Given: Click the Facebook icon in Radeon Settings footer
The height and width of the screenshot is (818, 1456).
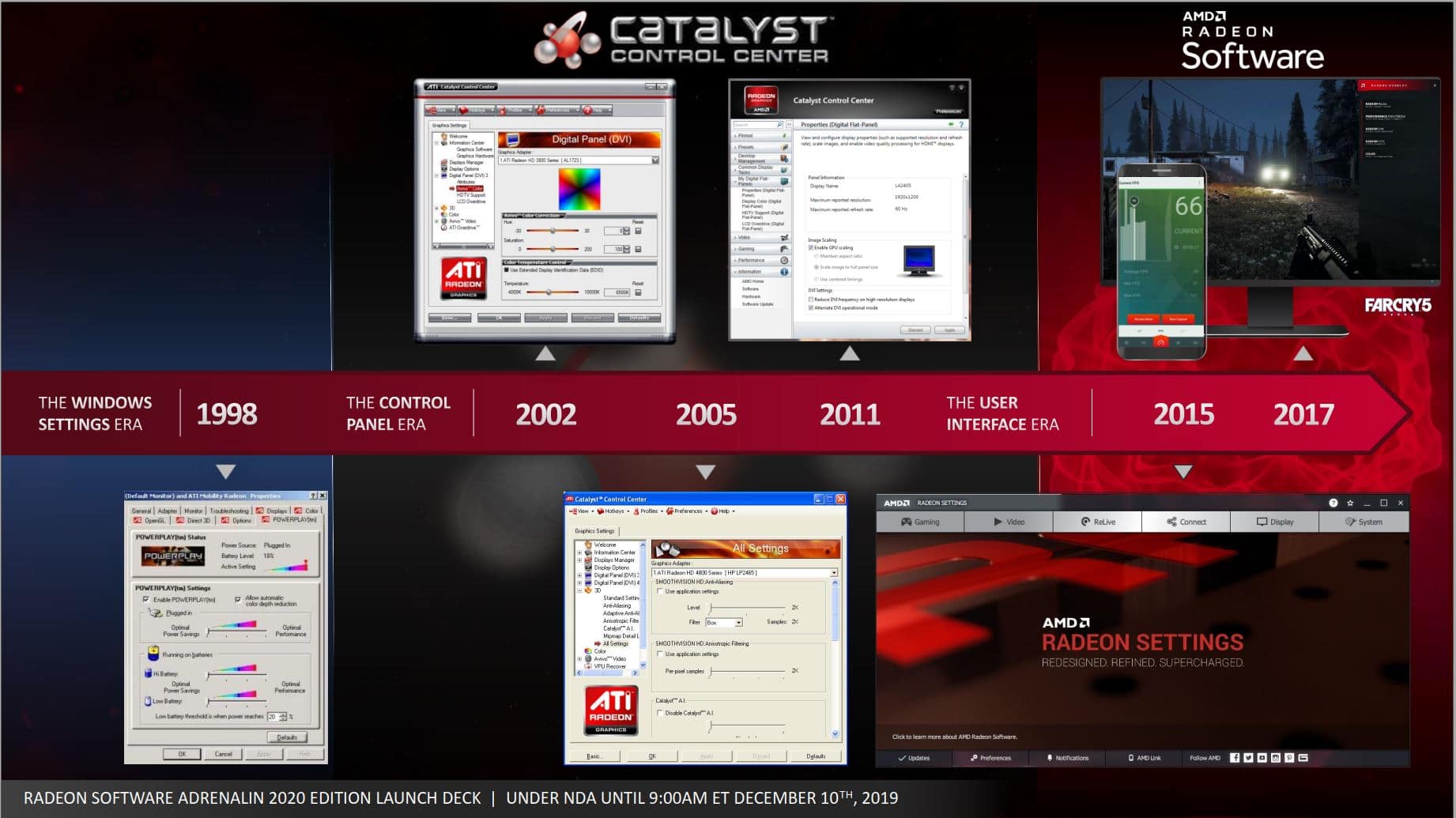Looking at the screenshot, I should tap(1235, 757).
